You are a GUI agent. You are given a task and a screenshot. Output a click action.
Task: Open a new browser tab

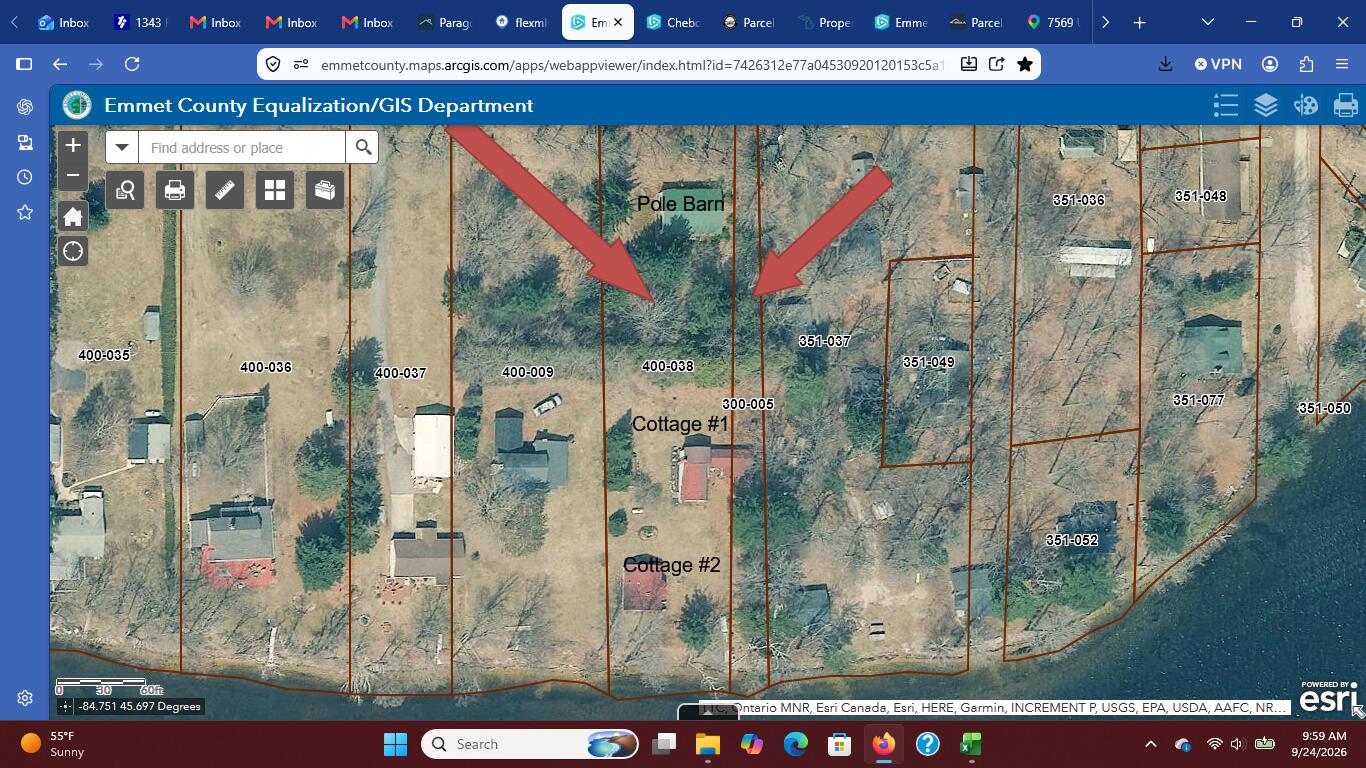[1139, 22]
